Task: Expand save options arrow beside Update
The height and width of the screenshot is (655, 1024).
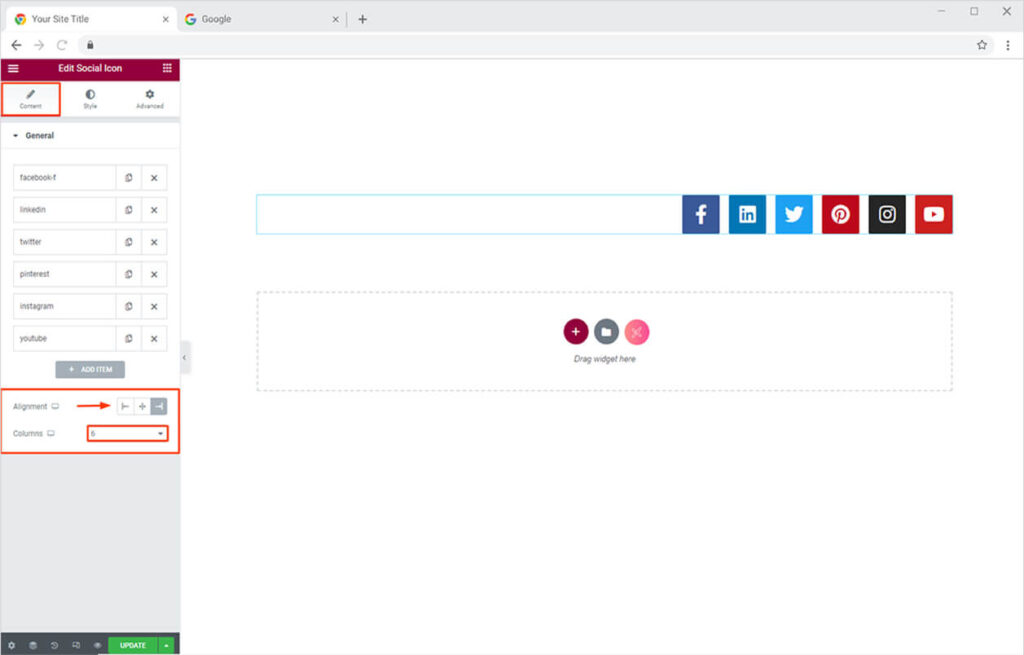Action: [x=166, y=645]
